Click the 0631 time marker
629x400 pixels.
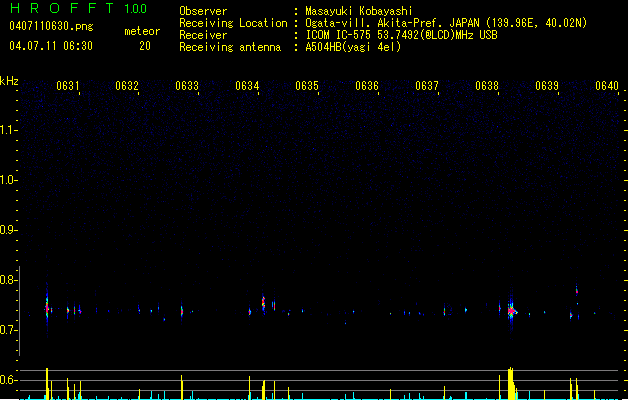[68, 86]
